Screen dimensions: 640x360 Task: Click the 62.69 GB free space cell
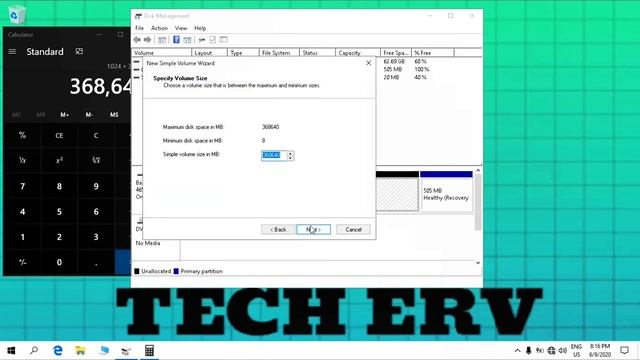[x=394, y=61]
